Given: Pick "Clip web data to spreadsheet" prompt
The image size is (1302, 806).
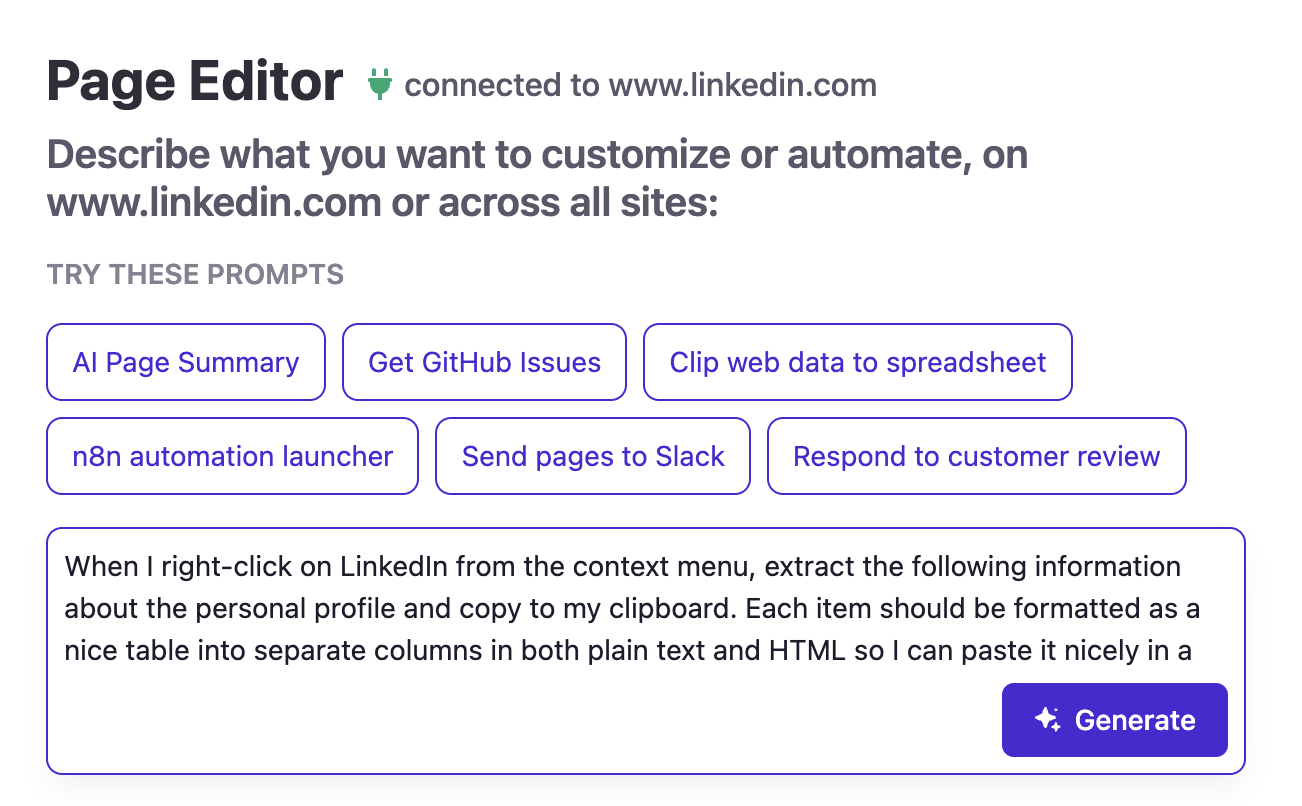Looking at the screenshot, I should point(857,362).
